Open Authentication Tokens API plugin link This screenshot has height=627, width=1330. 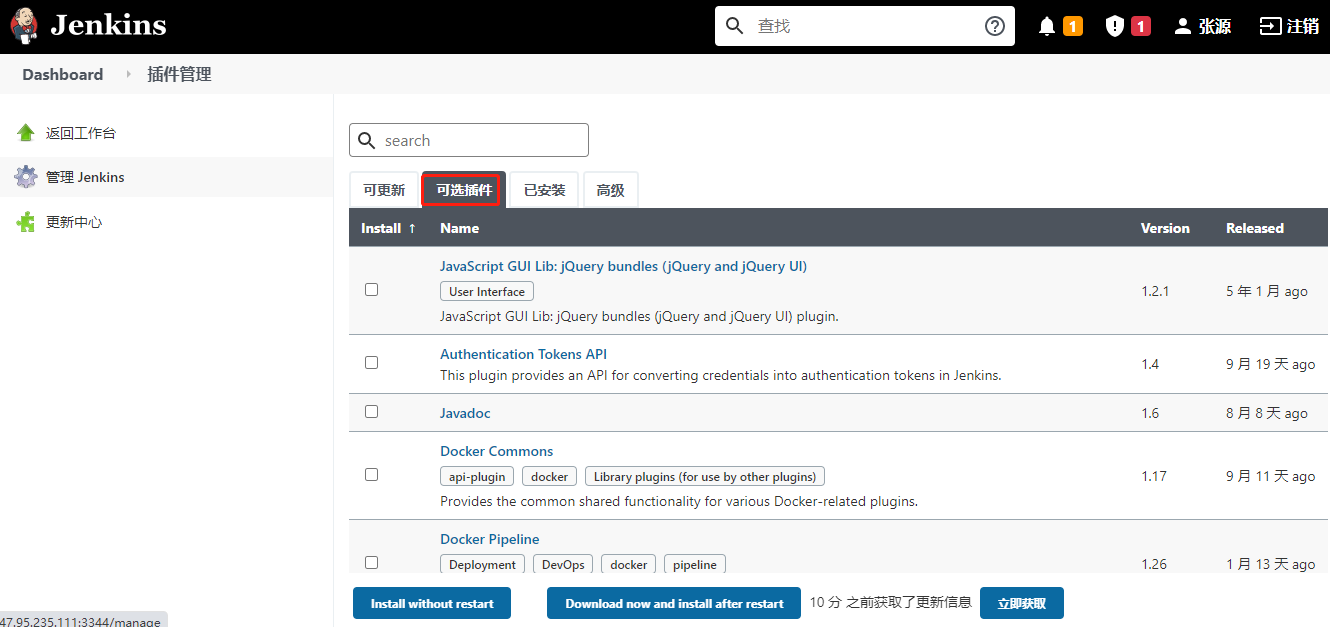coord(523,354)
